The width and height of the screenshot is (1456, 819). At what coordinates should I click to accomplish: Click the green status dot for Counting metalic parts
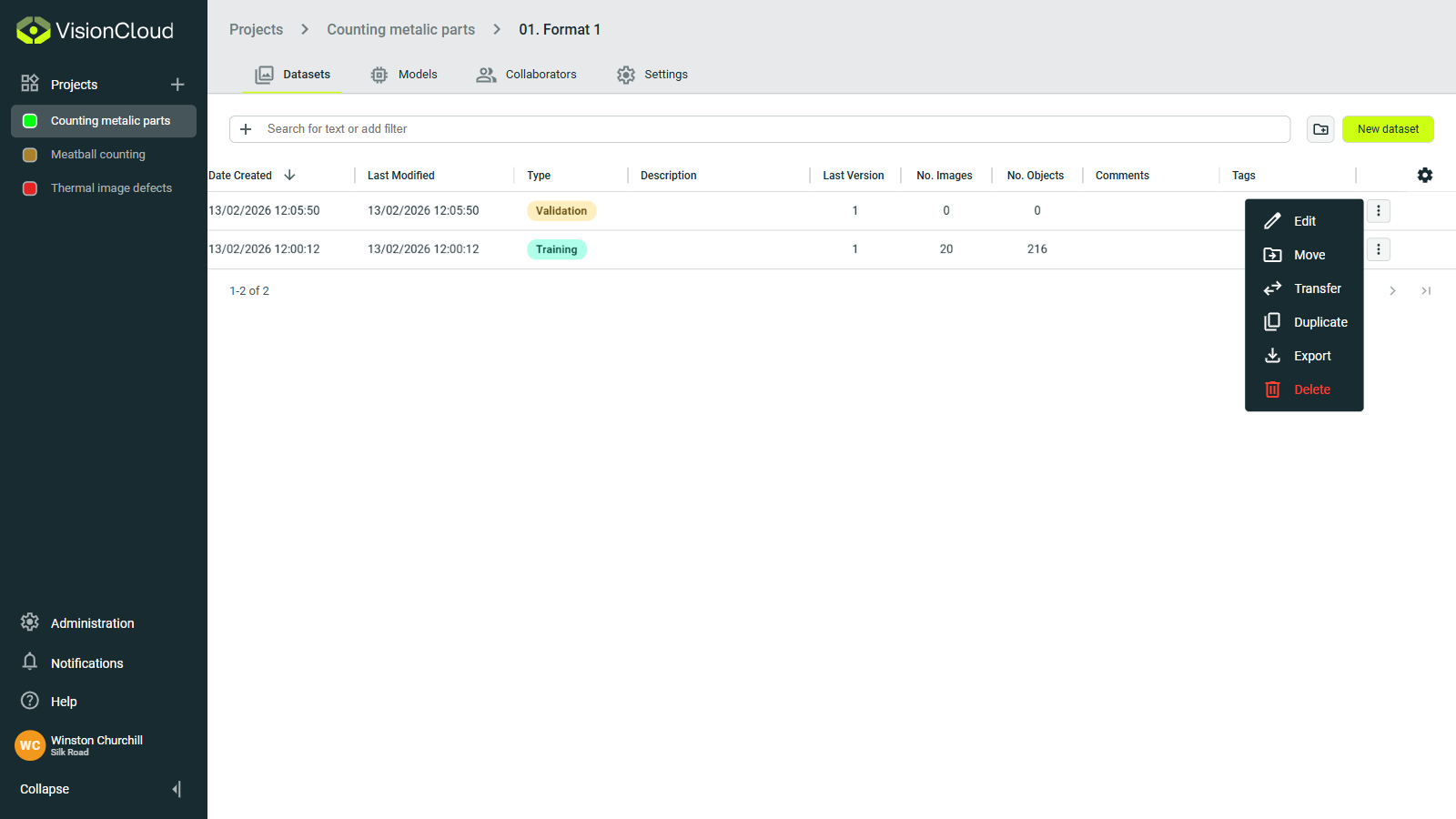pos(30,120)
